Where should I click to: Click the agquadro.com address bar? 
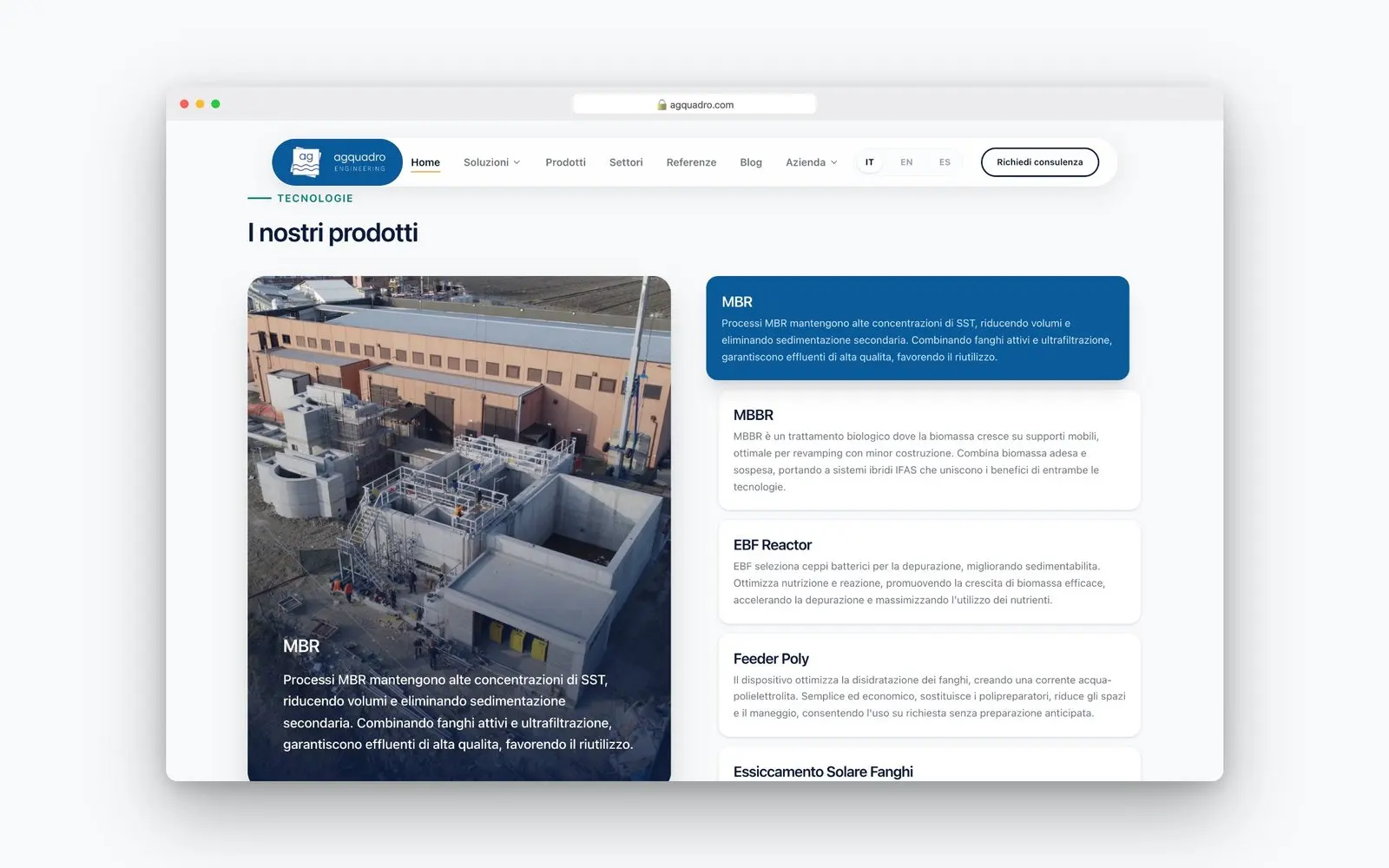click(x=694, y=104)
